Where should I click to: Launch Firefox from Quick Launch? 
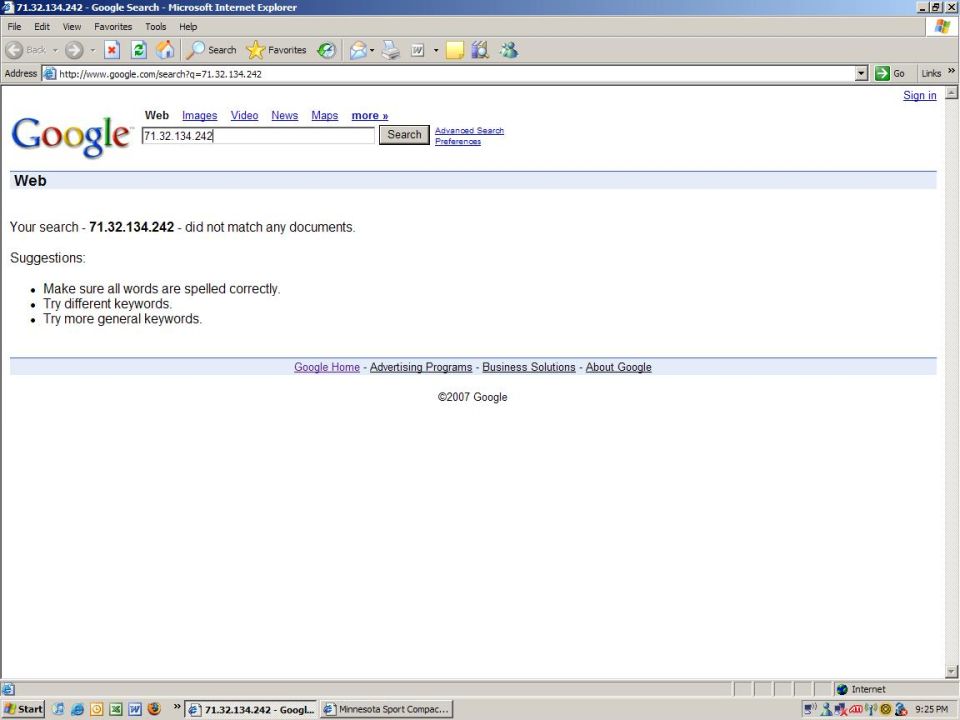click(154, 709)
